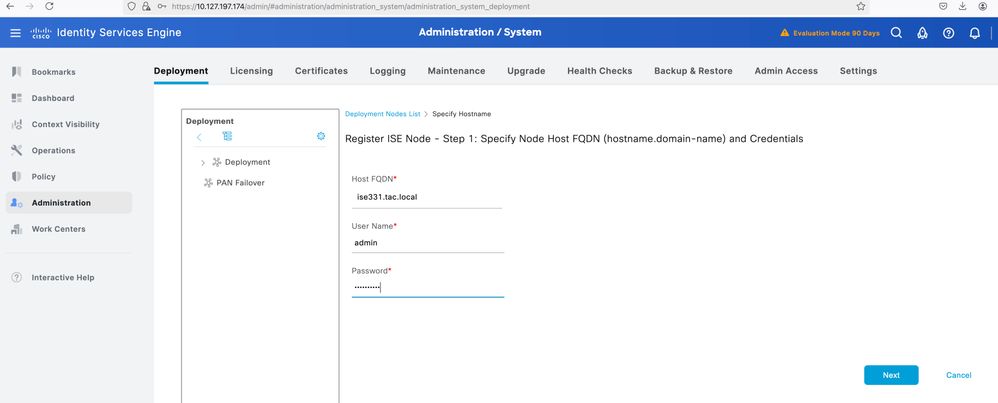This screenshot has width=998, height=403.
Task: Open Operations in sidebar
Action: coord(53,150)
